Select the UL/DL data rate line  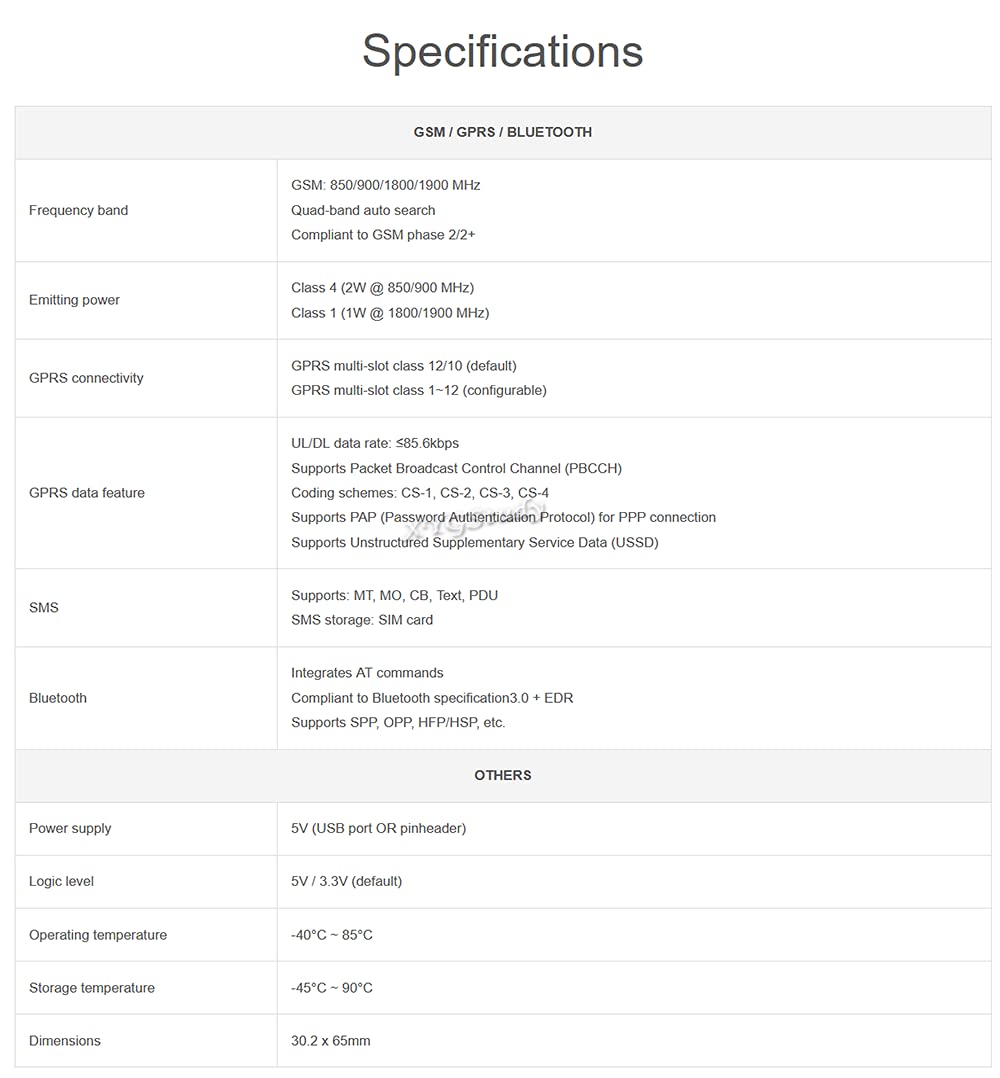(x=375, y=443)
